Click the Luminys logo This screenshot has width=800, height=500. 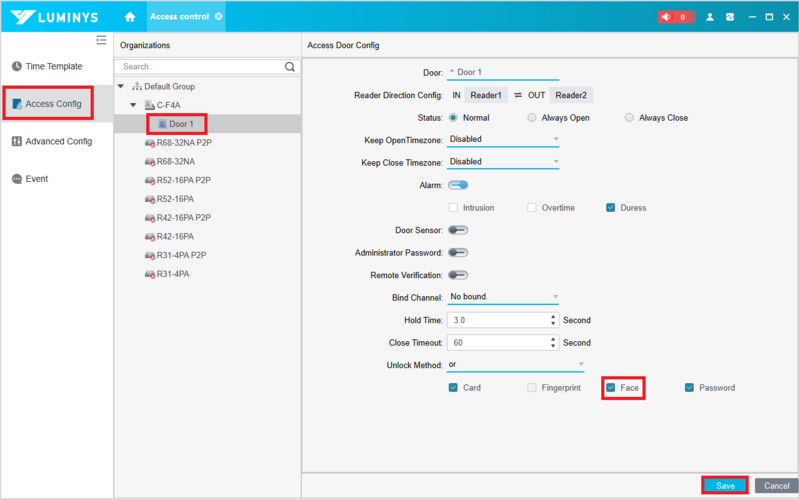coord(55,17)
